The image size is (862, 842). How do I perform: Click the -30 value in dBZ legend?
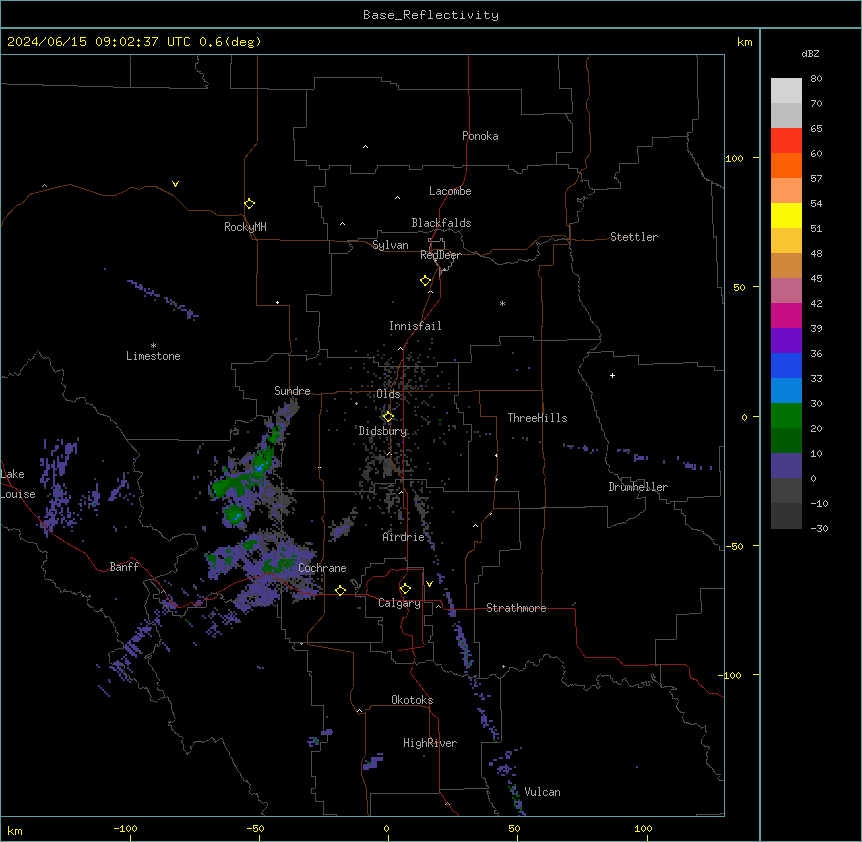(x=819, y=528)
